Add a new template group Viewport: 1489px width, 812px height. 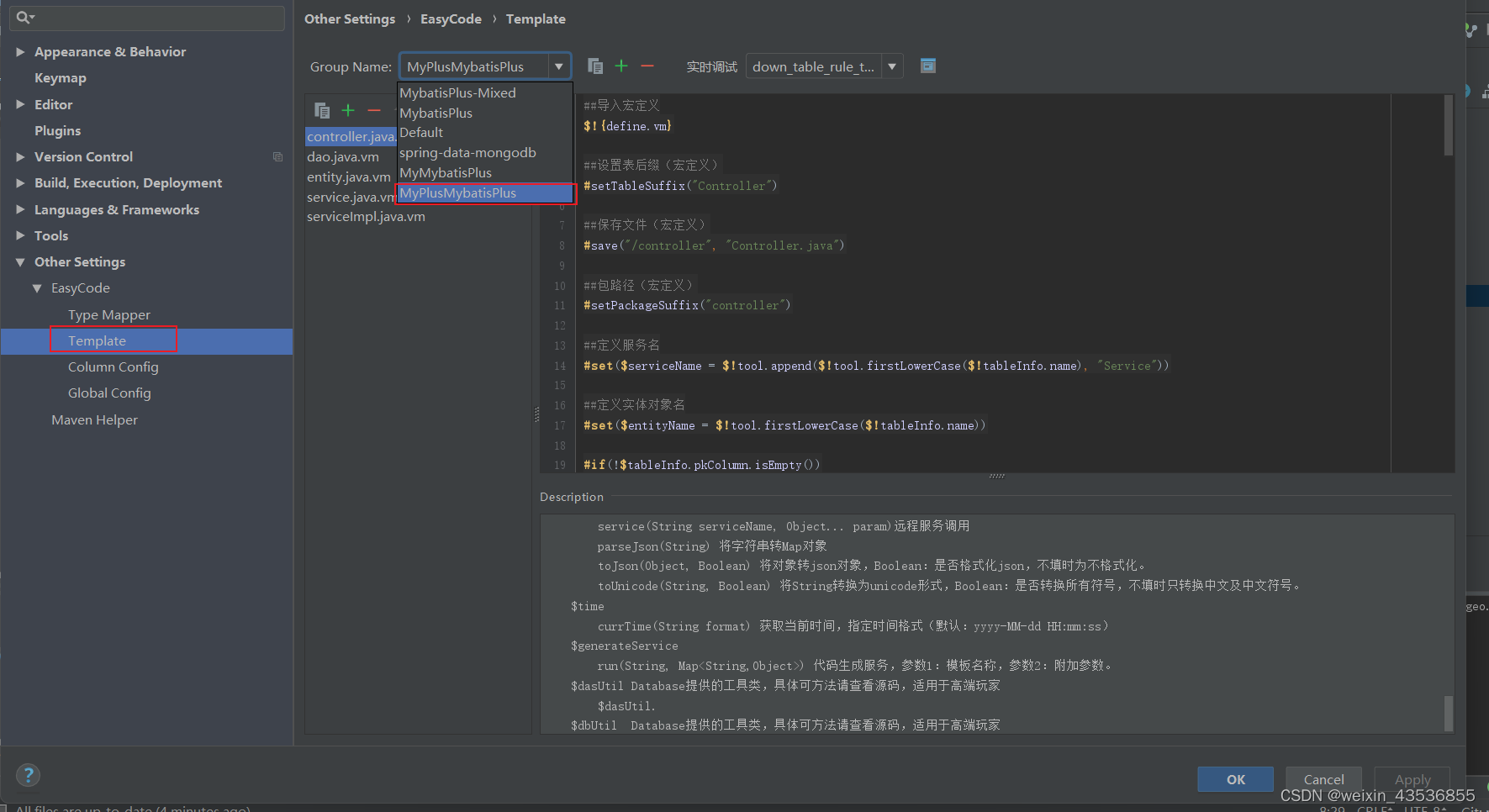pos(621,66)
